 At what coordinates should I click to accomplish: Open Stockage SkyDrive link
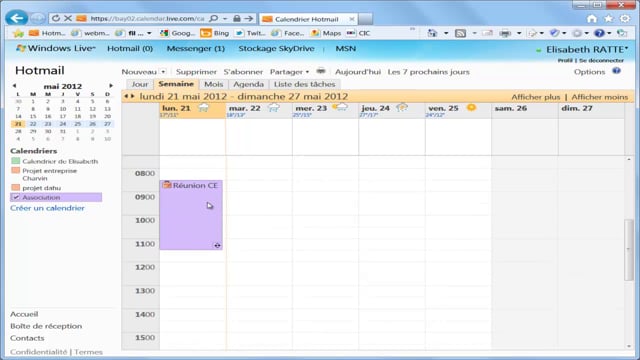click(x=276, y=49)
